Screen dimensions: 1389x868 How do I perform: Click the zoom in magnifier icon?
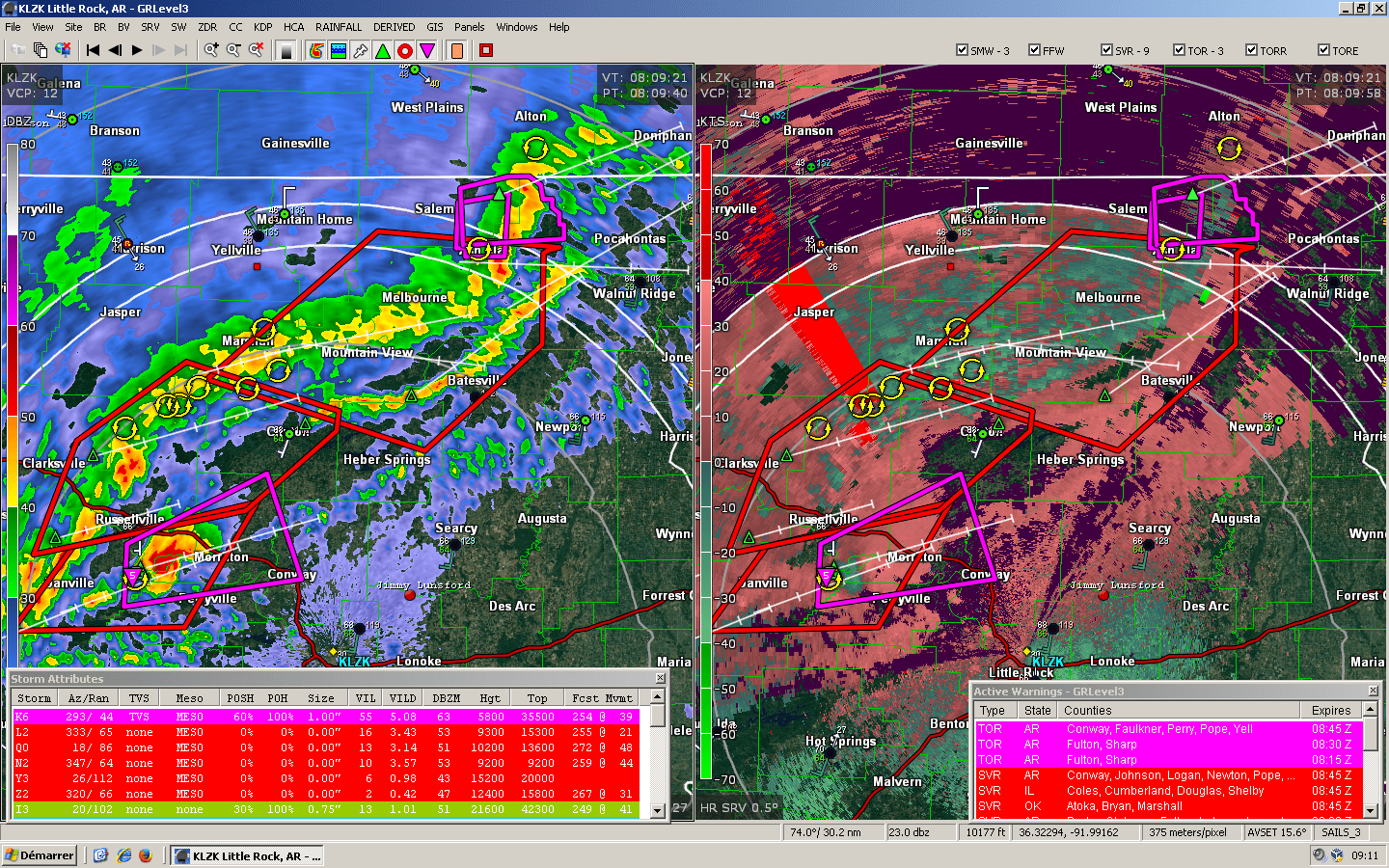click(x=211, y=50)
